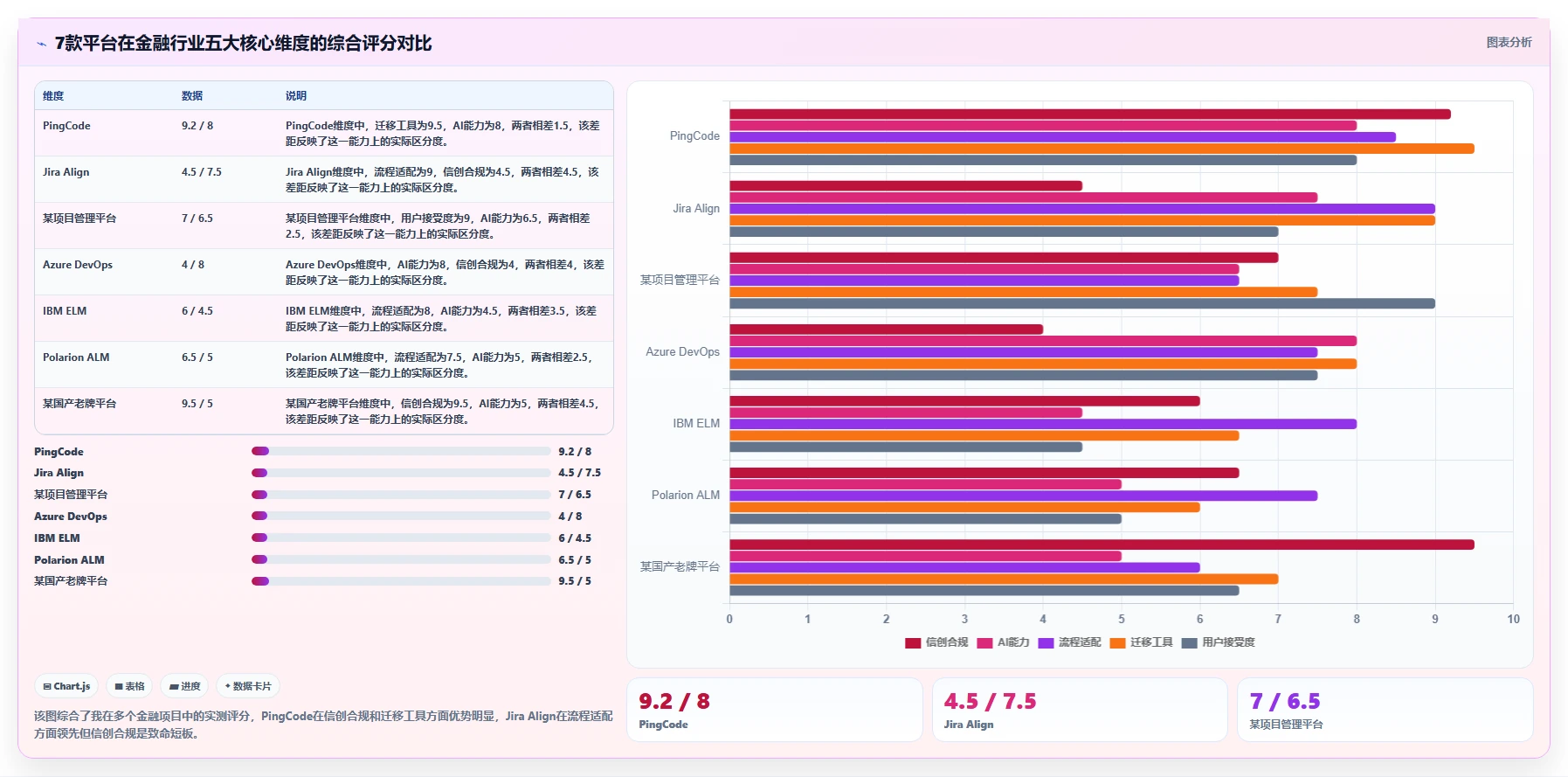Click the PingCode description text in the table
The width and height of the screenshot is (1568, 777).
click(443, 134)
